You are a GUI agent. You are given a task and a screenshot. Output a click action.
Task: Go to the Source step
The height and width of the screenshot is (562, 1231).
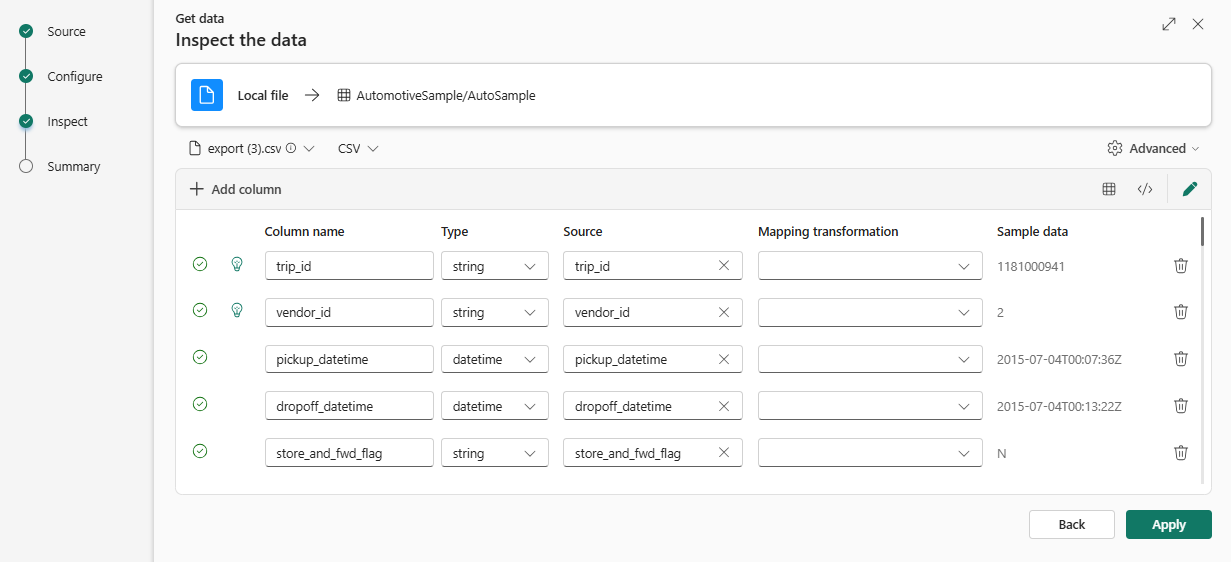(66, 32)
